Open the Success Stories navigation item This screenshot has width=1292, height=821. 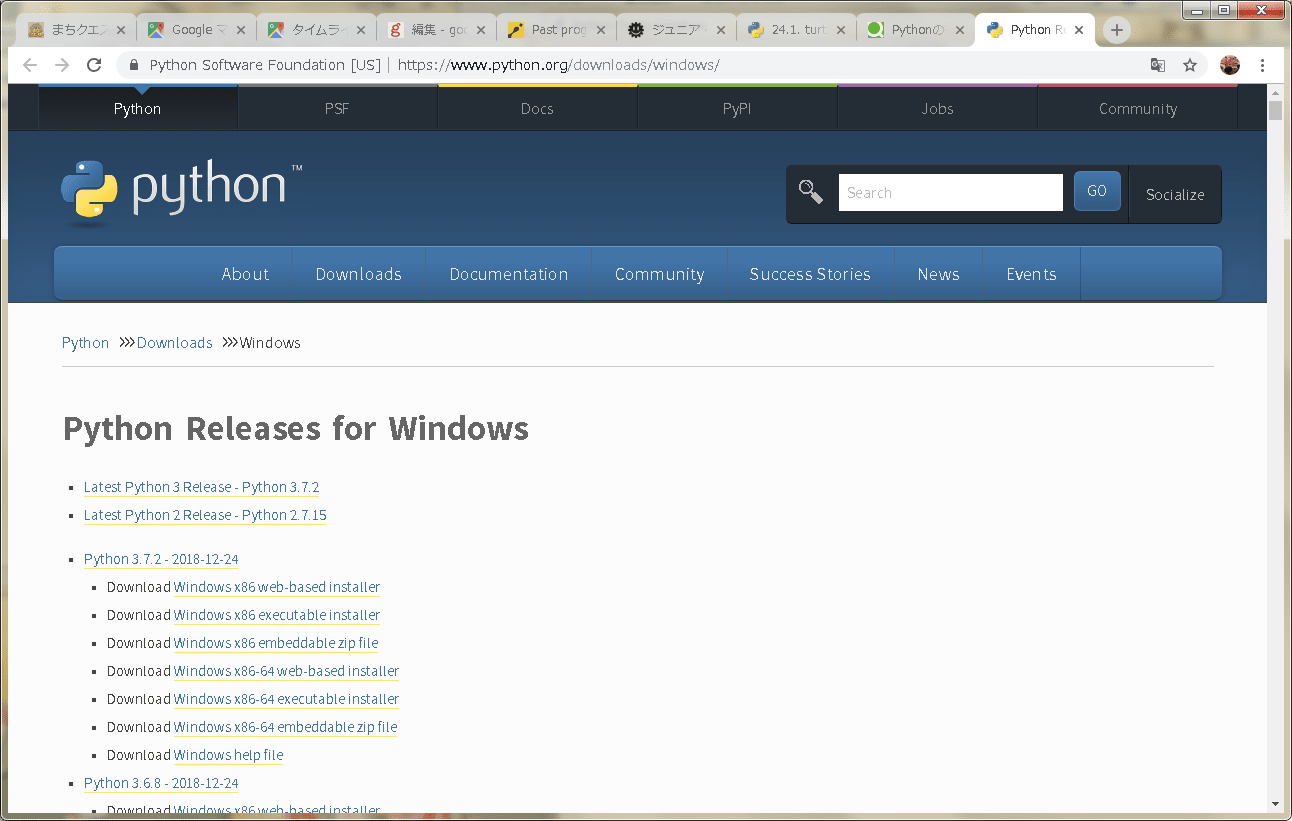click(x=810, y=274)
